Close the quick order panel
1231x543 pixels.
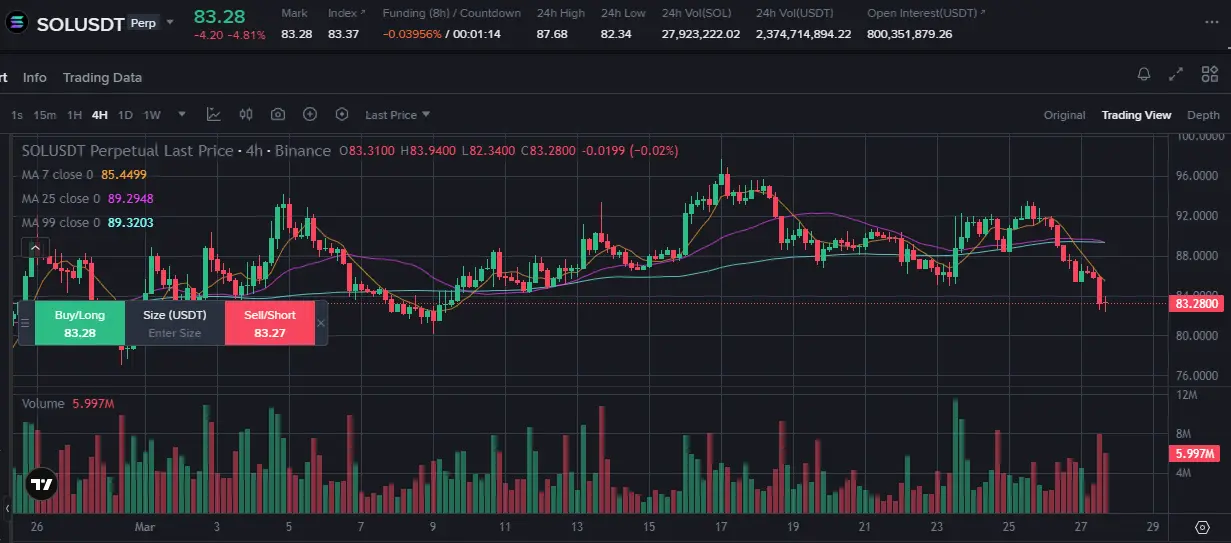pos(321,323)
